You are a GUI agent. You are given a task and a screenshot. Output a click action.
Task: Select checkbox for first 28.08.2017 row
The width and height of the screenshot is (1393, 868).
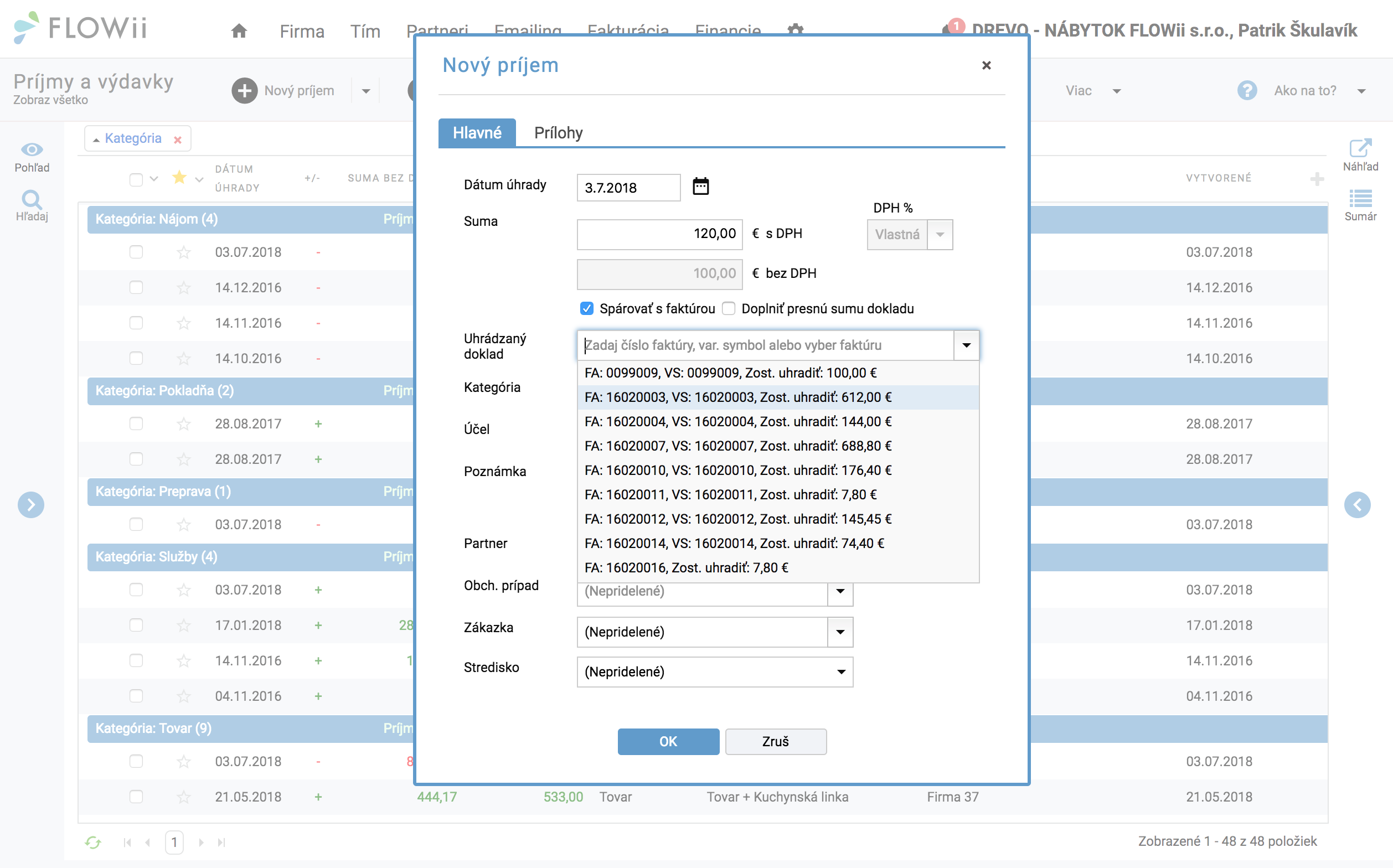tap(136, 423)
